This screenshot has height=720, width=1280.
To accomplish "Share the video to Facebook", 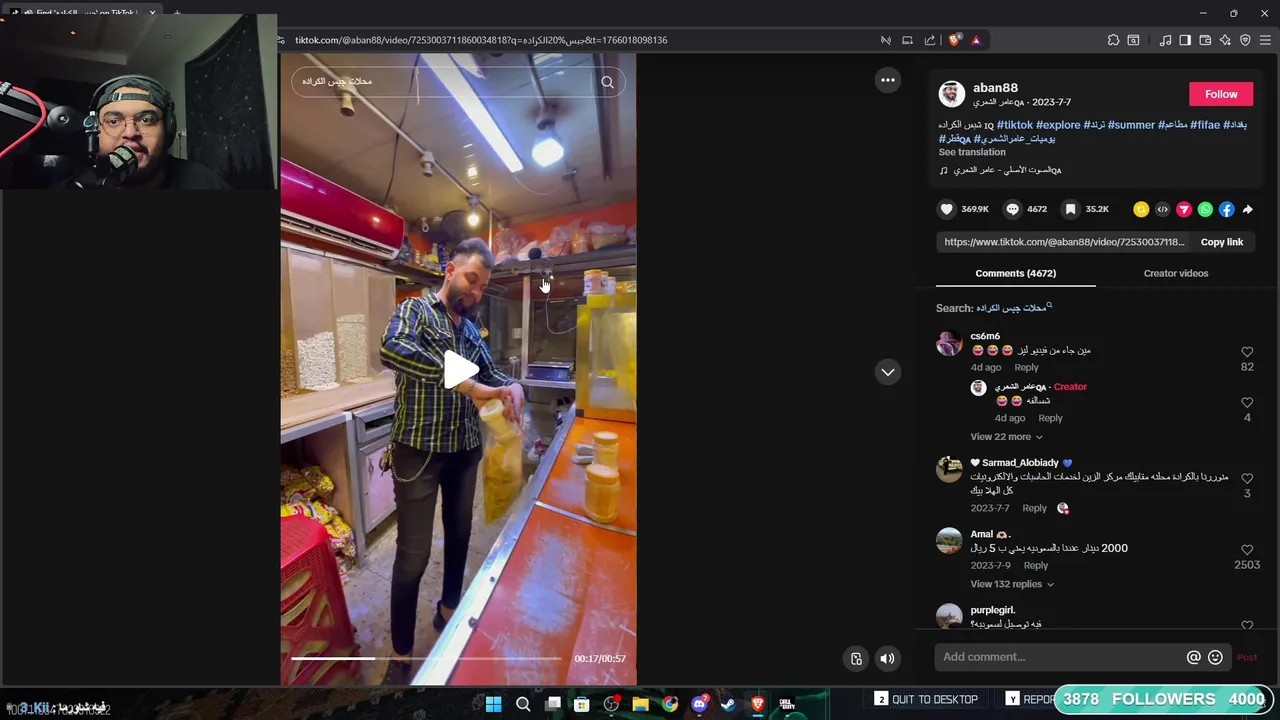I will tap(1226, 209).
